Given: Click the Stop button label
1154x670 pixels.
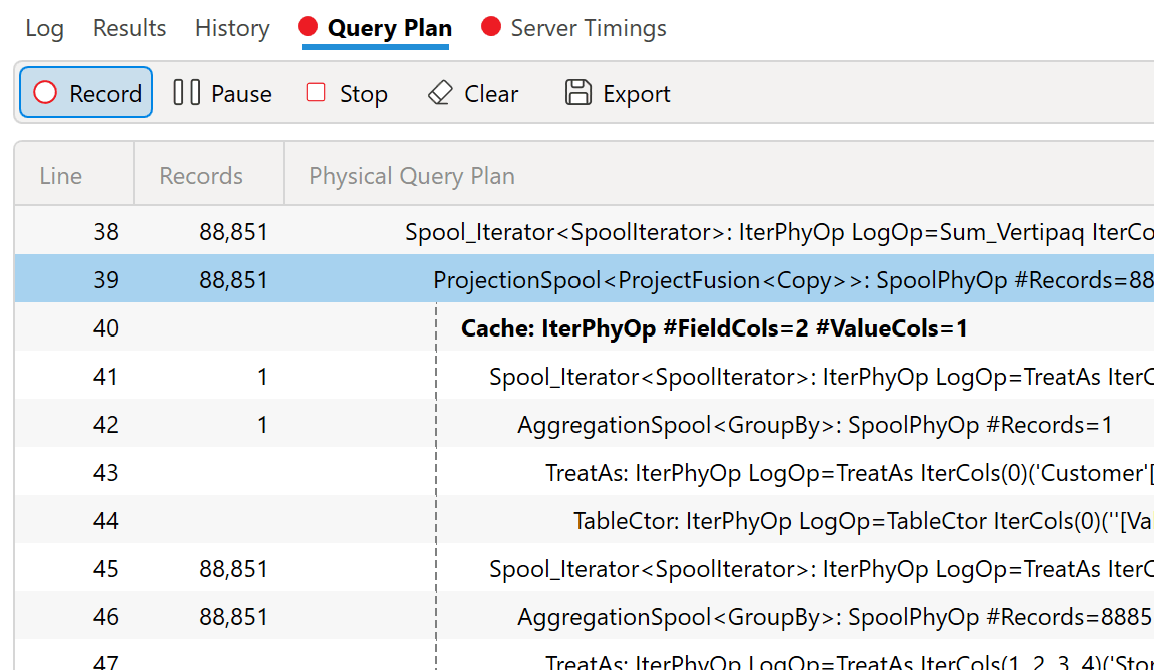Looking at the screenshot, I should point(364,94).
